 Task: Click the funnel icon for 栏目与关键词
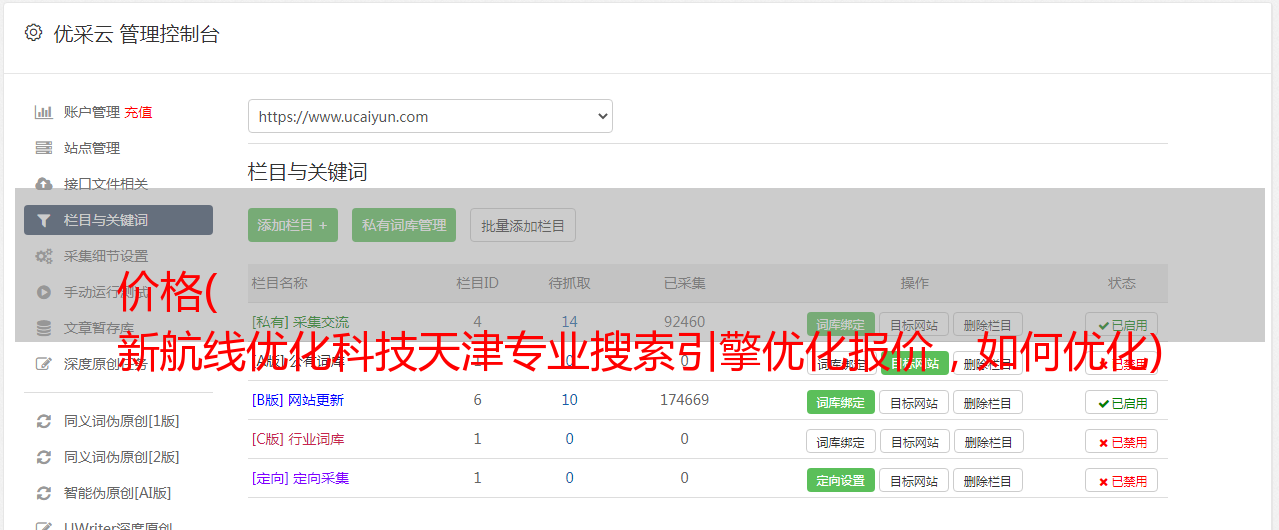(x=44, y=220)
